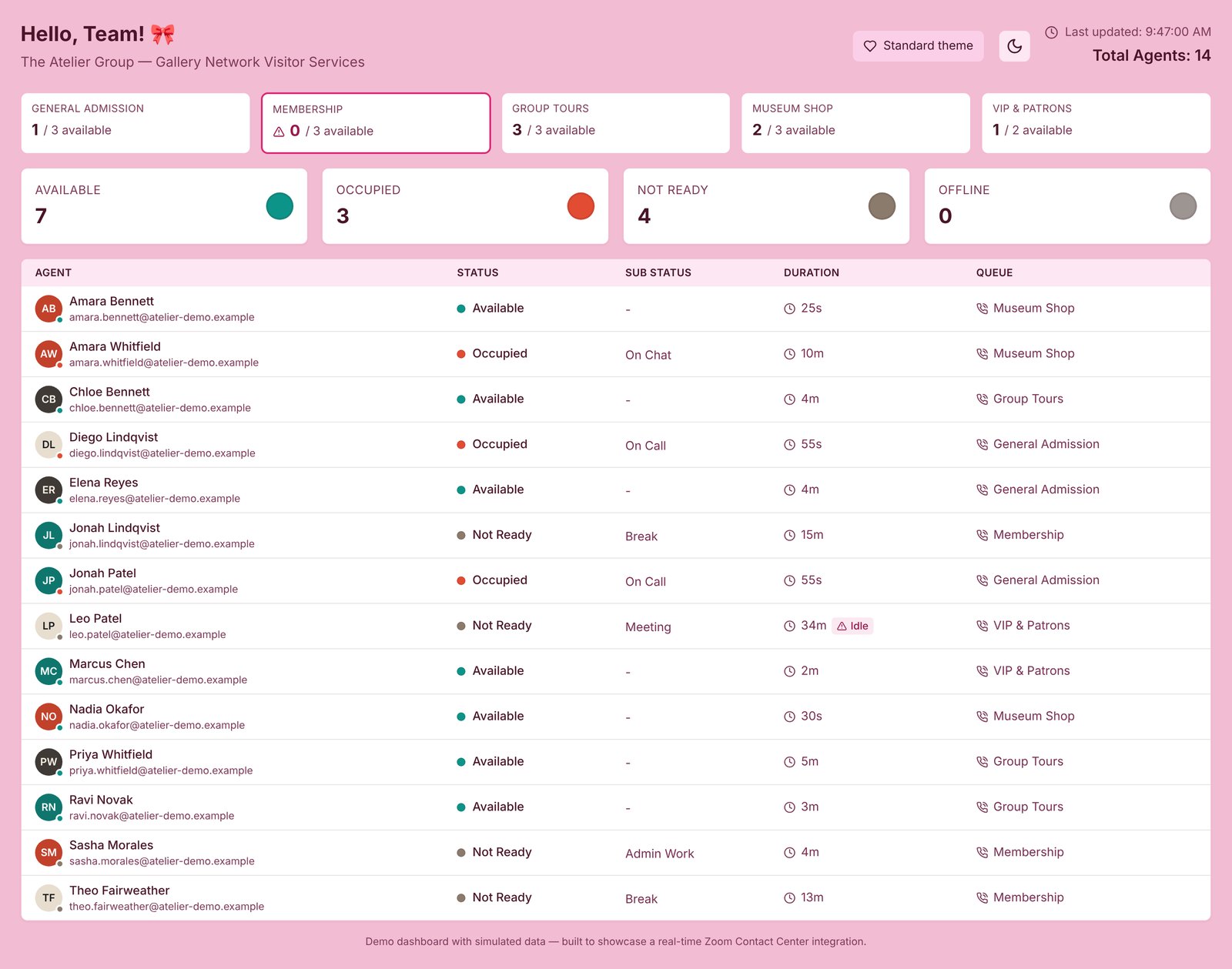
Task: Click the Chloe Bennett CB avatar
Action: [x=49, y=399]
